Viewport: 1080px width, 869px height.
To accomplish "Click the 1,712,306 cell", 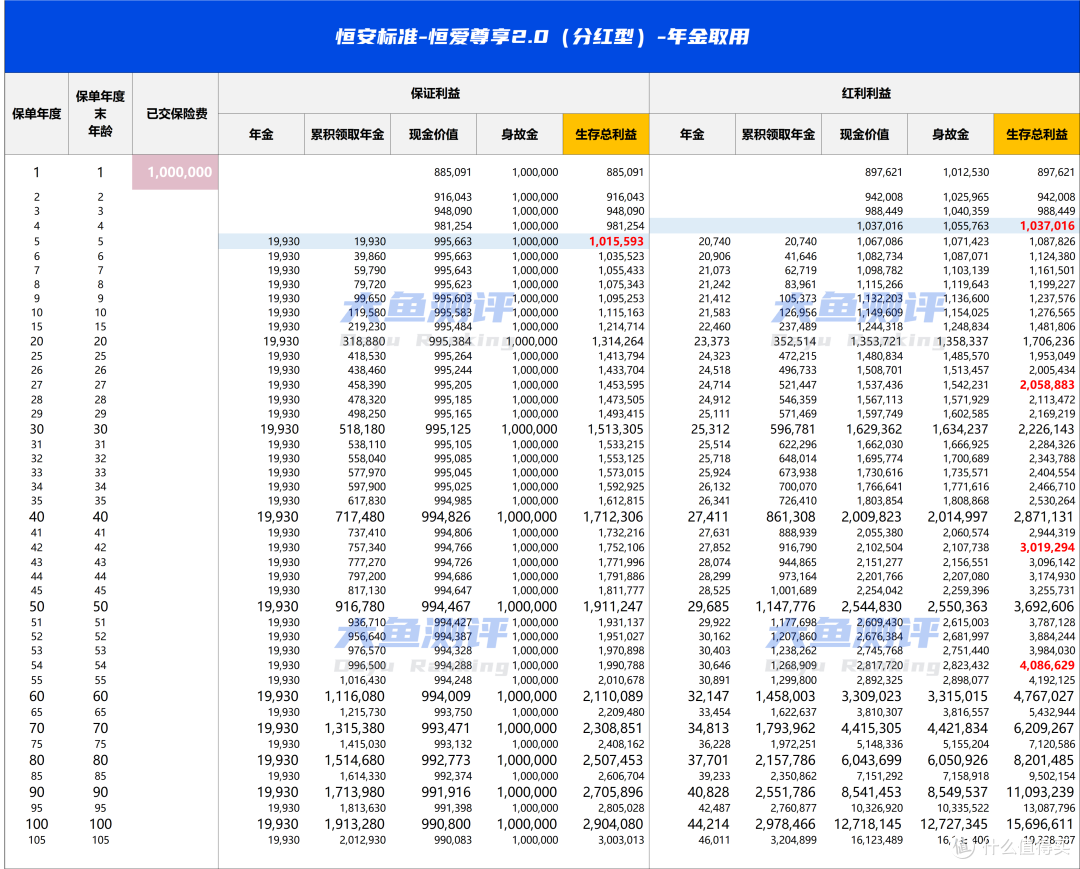I will tap(613, 516).
